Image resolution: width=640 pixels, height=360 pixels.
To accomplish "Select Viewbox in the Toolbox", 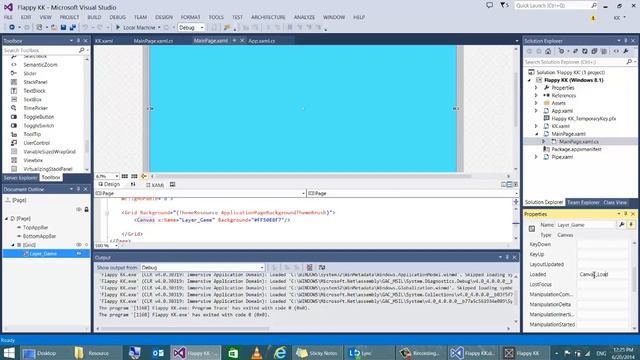I will (33, 160).
